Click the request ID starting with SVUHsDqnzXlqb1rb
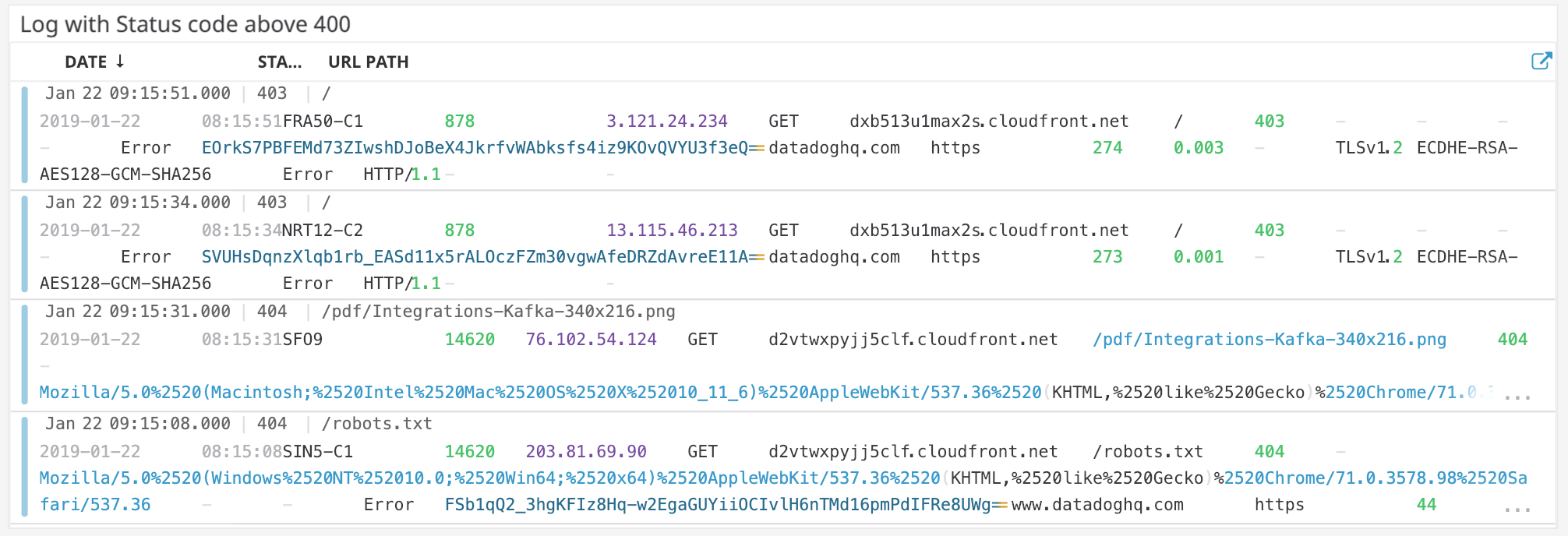The width and height of the screenshot is (1568, 536). click(475, 257)
